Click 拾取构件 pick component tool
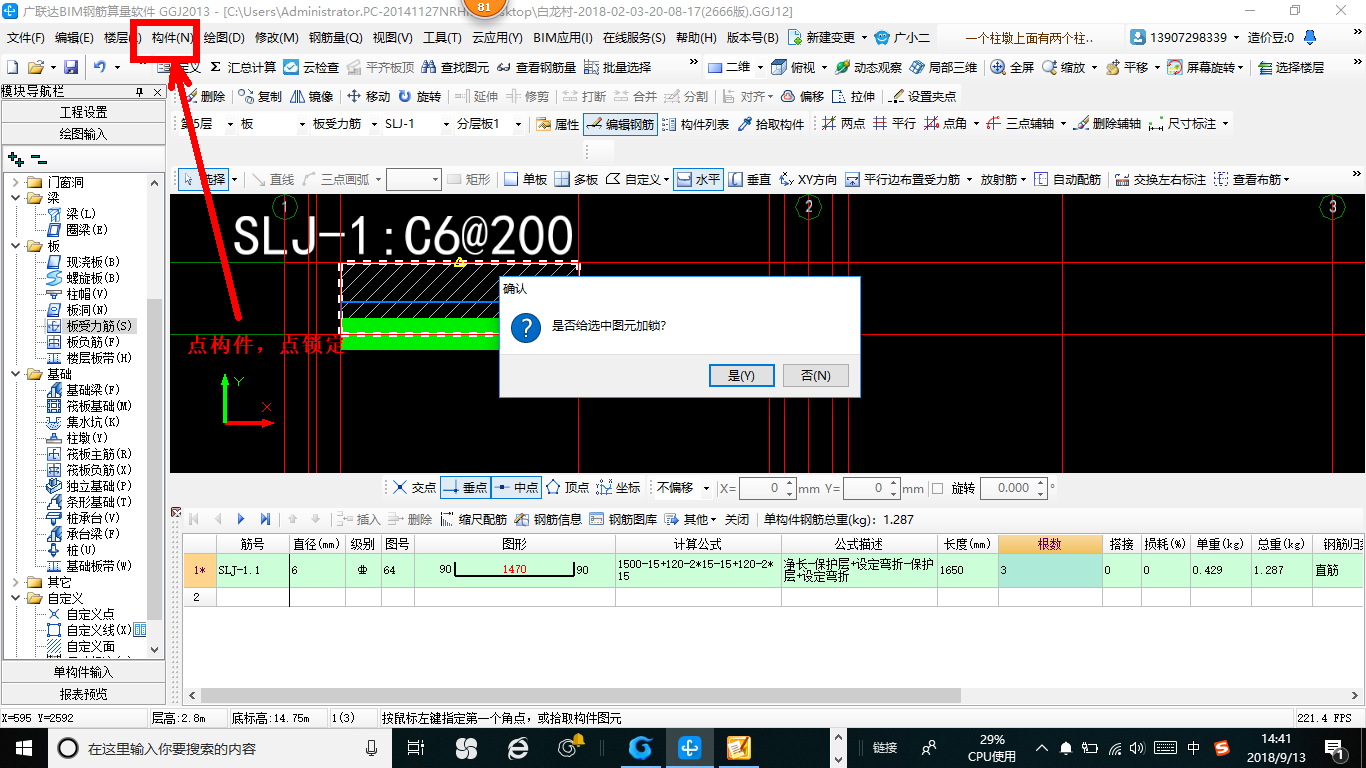 pyautogui.click(x=771, y=124)
